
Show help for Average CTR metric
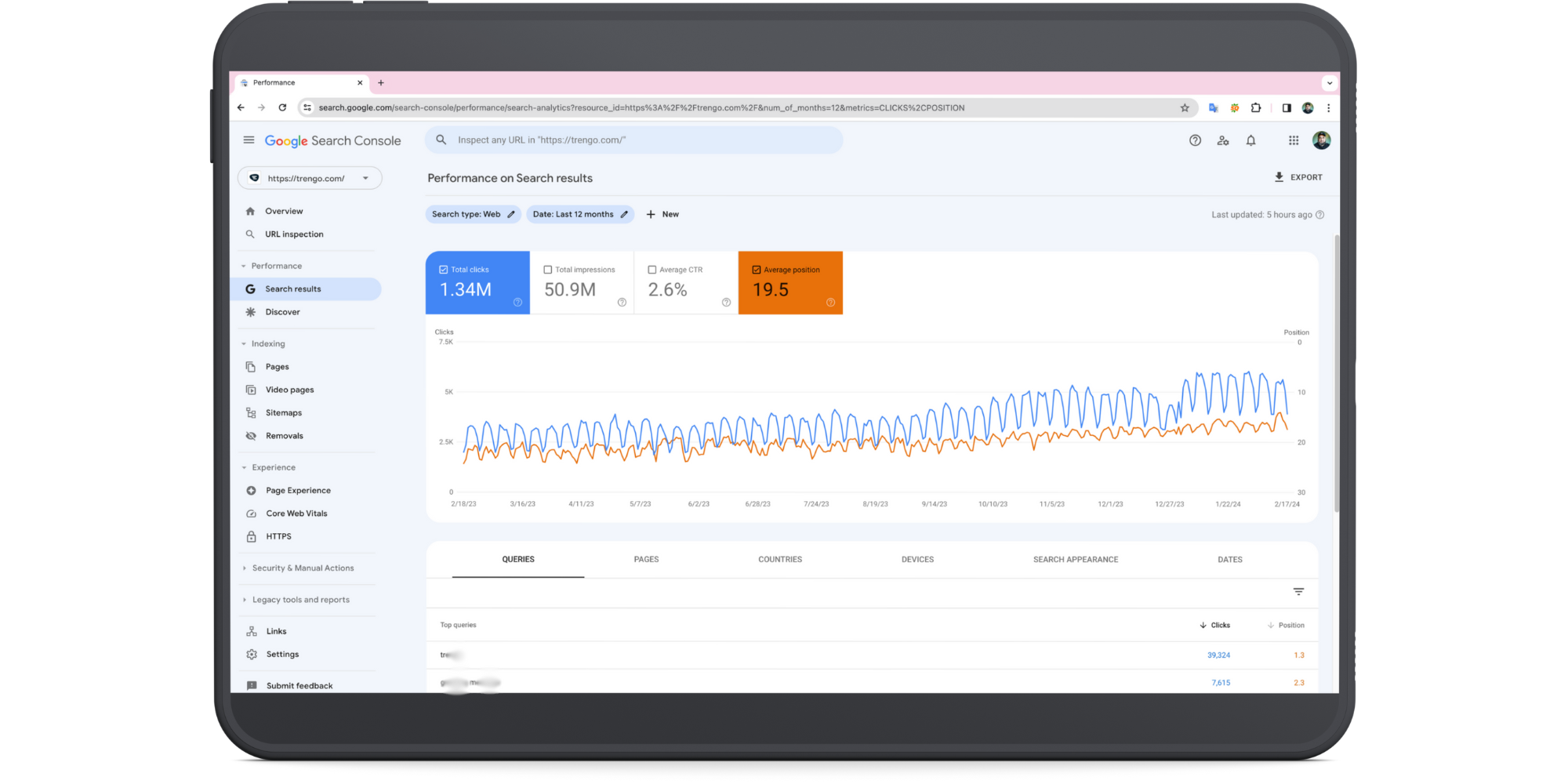coord(726,303)
